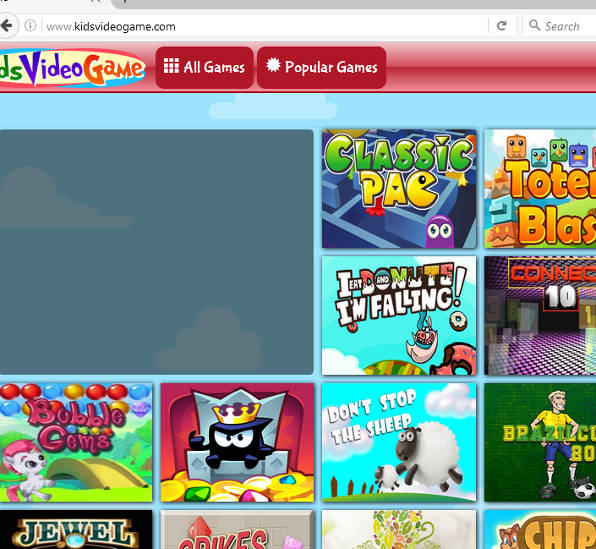Open the Chip game thumbnail with cat
Viewport: 596px width, 549px height.
[x=540, y=530]
